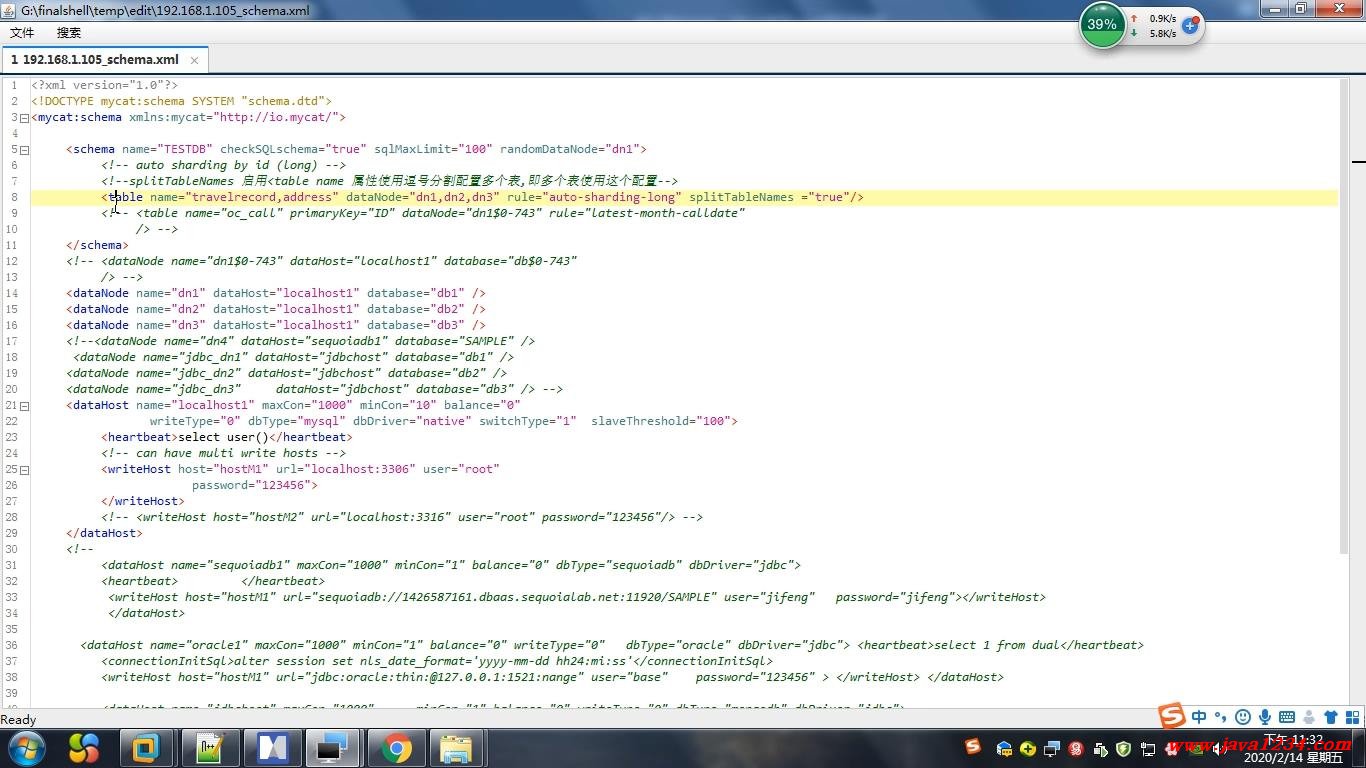Open the 搜索 menu
The height and width of the screenshot is (768, 1366).
click(68, 33)
